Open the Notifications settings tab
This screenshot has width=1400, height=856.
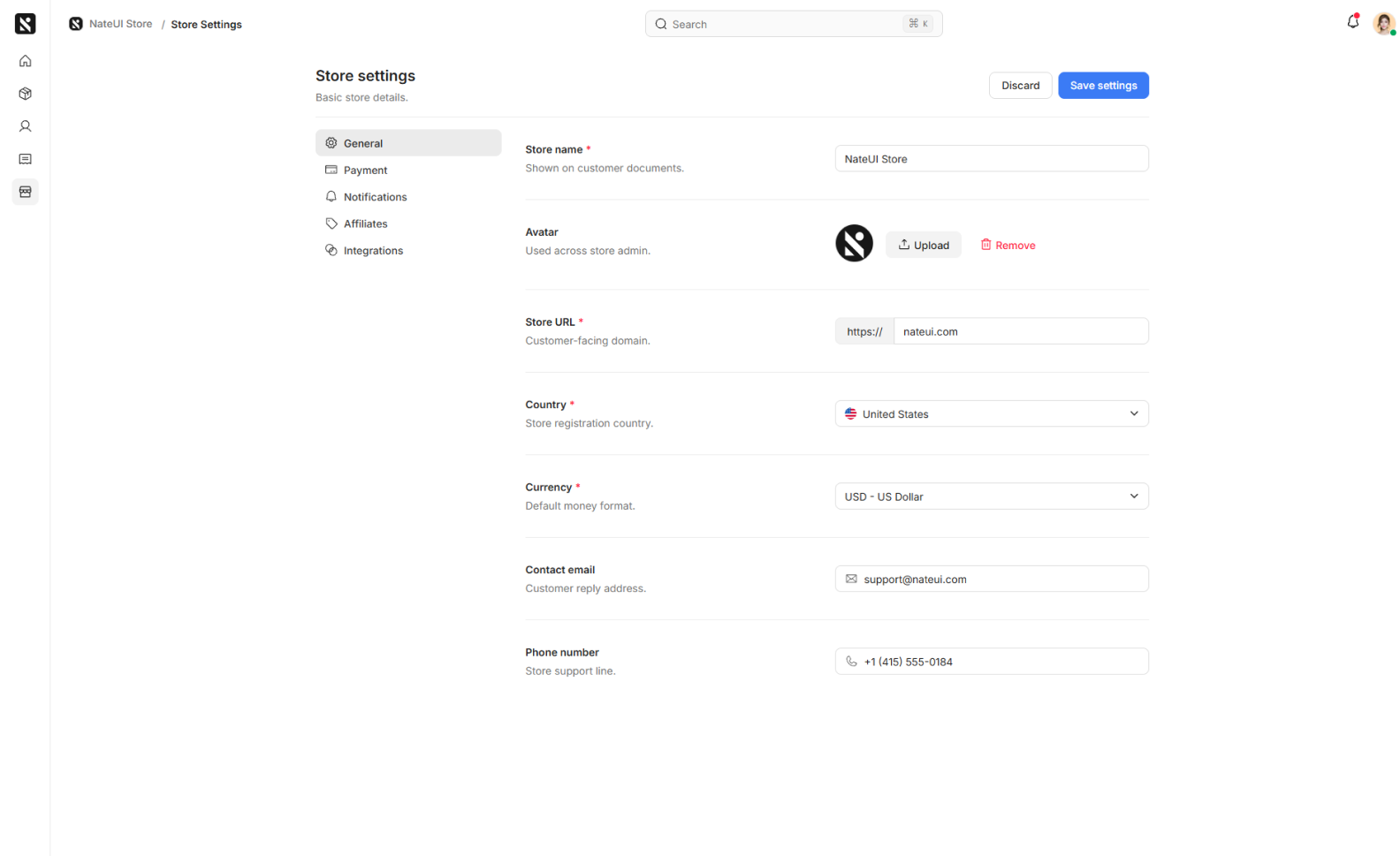coord(408,197)
